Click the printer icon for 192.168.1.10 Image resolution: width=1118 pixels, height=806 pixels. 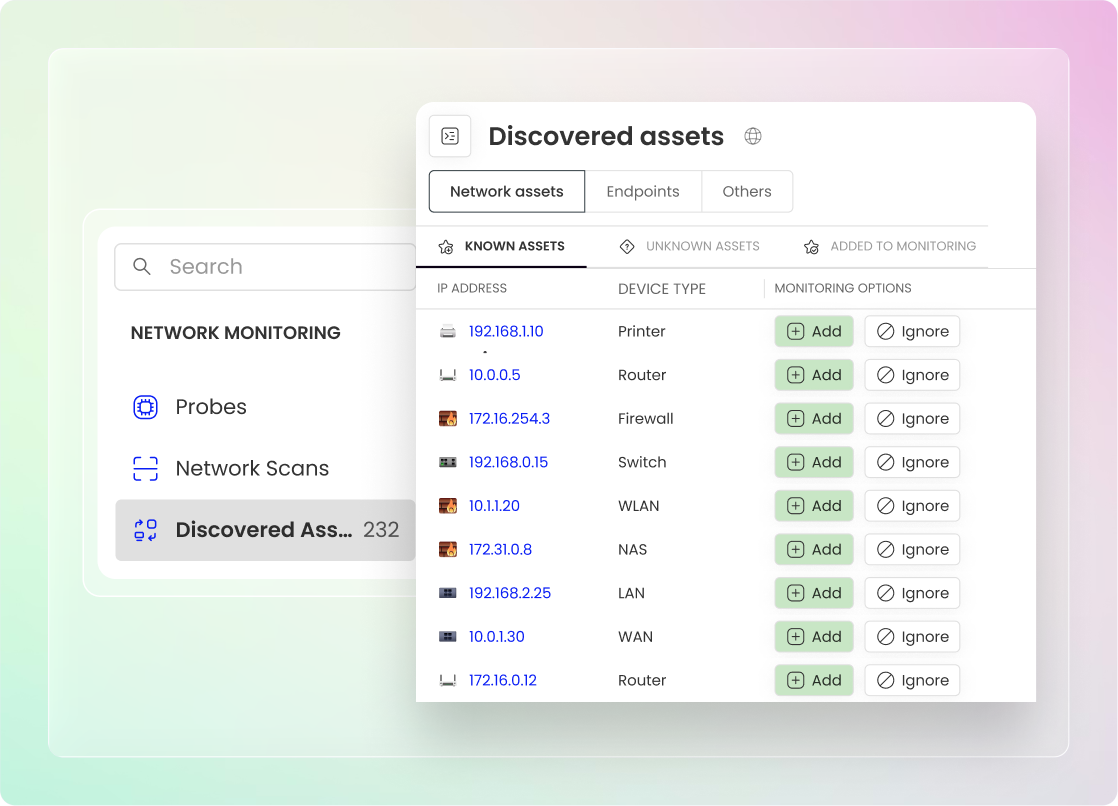coord(447,332)
